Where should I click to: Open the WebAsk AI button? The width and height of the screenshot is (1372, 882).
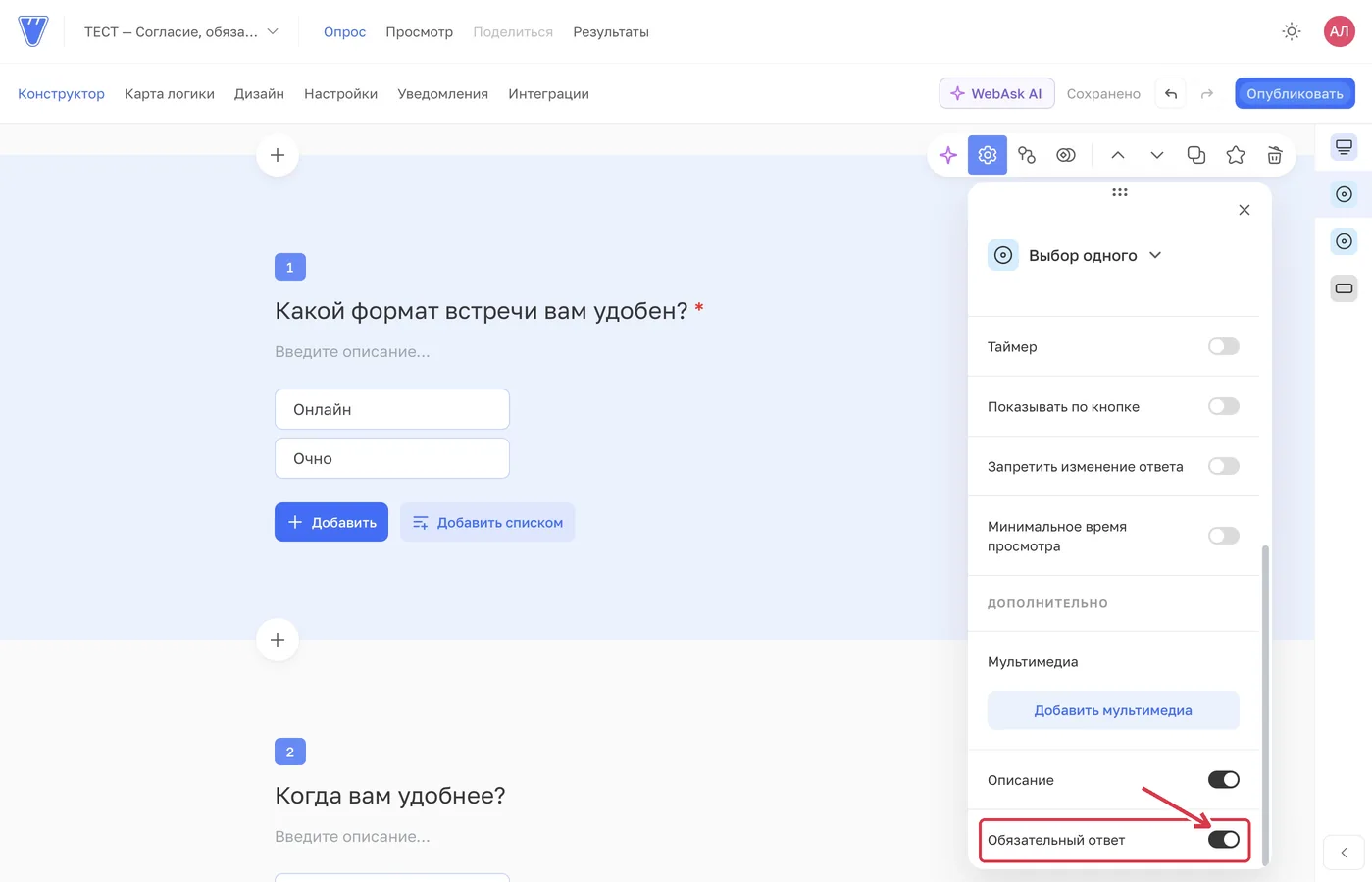point(997,93)
